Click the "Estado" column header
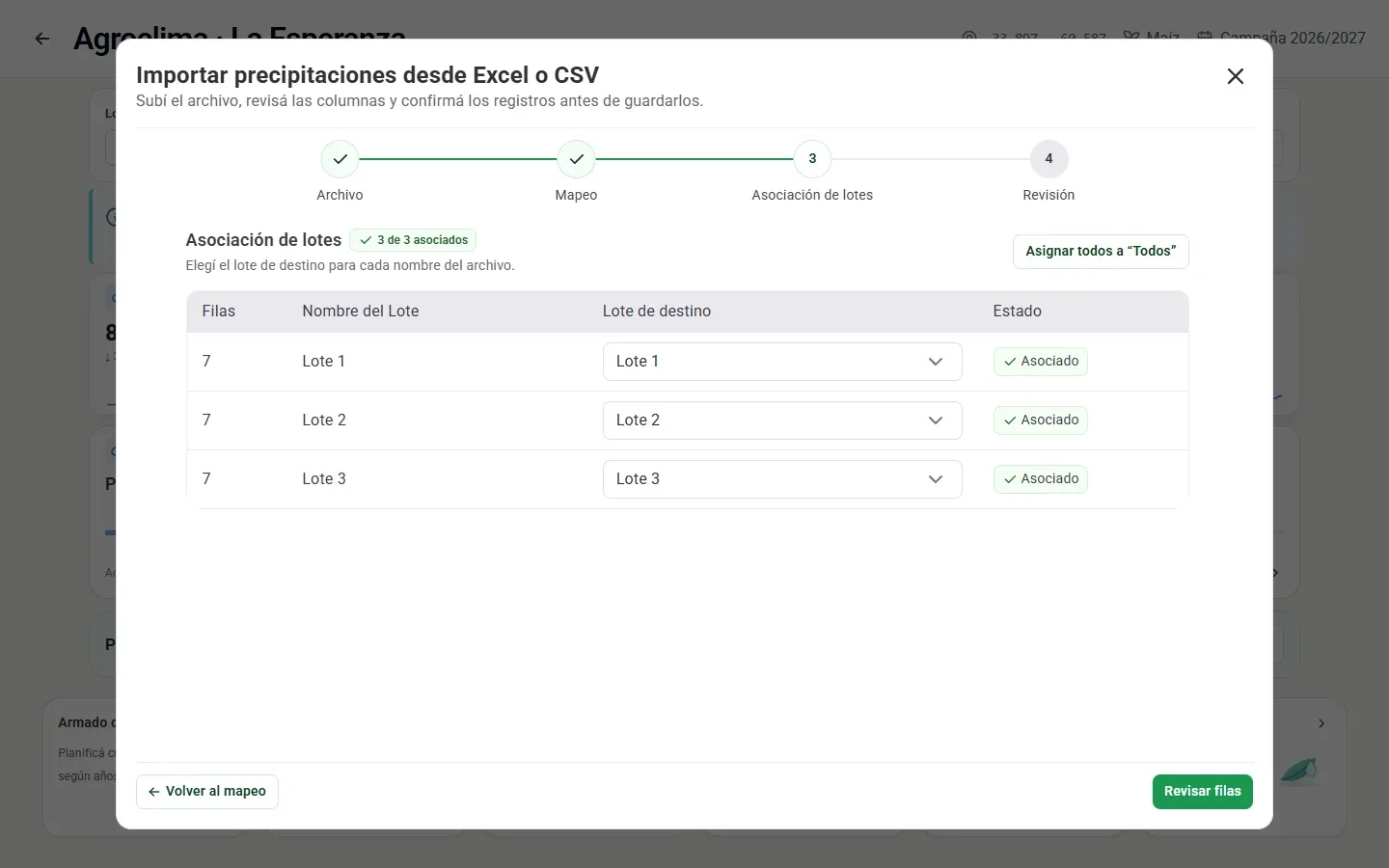1389x868 pixels. 1018,312
